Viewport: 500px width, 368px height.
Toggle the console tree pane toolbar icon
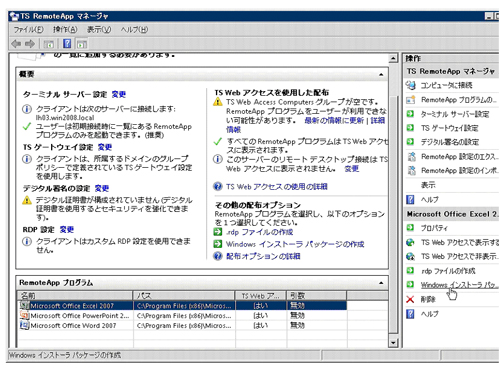click(x=49, y=44)
